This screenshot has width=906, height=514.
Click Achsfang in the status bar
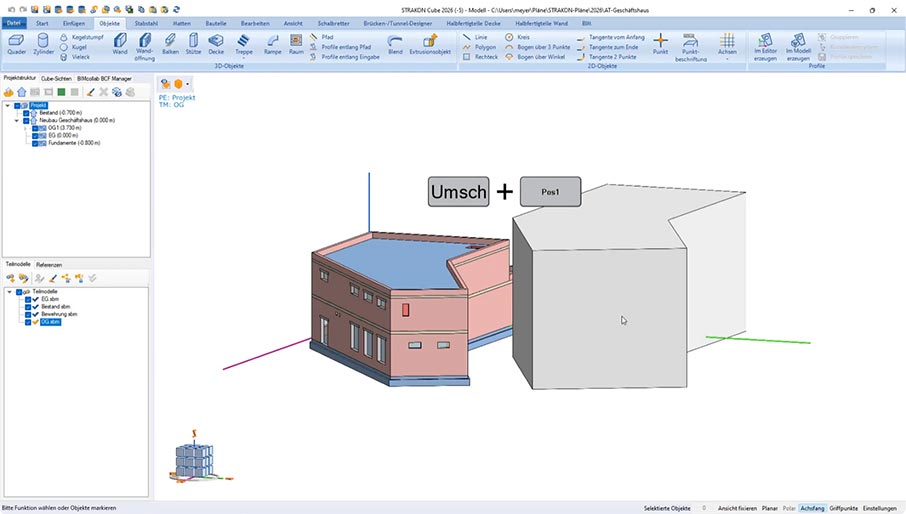[812, 508]
